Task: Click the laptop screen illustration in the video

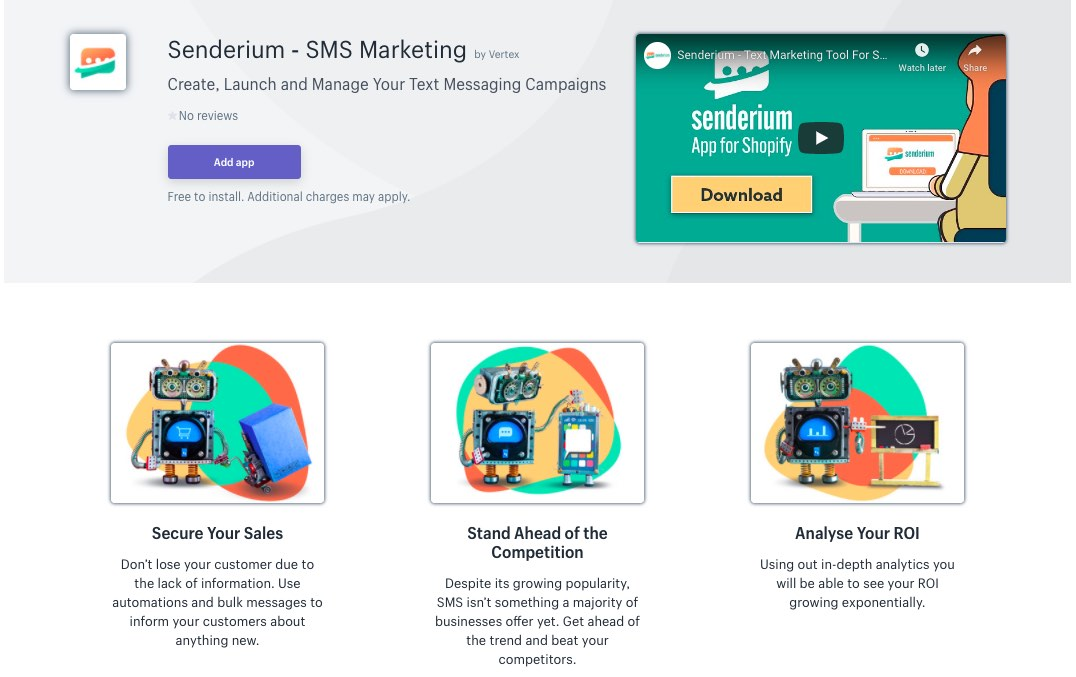Action: pyautogui.click(x=910, y=159)
